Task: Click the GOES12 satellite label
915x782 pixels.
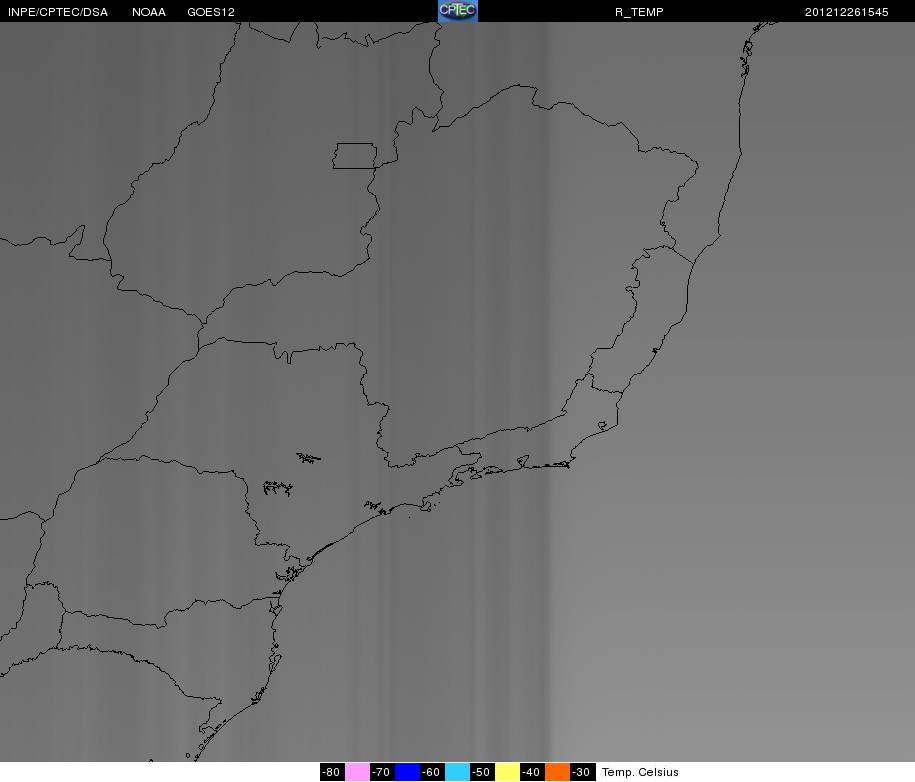Action: click(211, 12)
